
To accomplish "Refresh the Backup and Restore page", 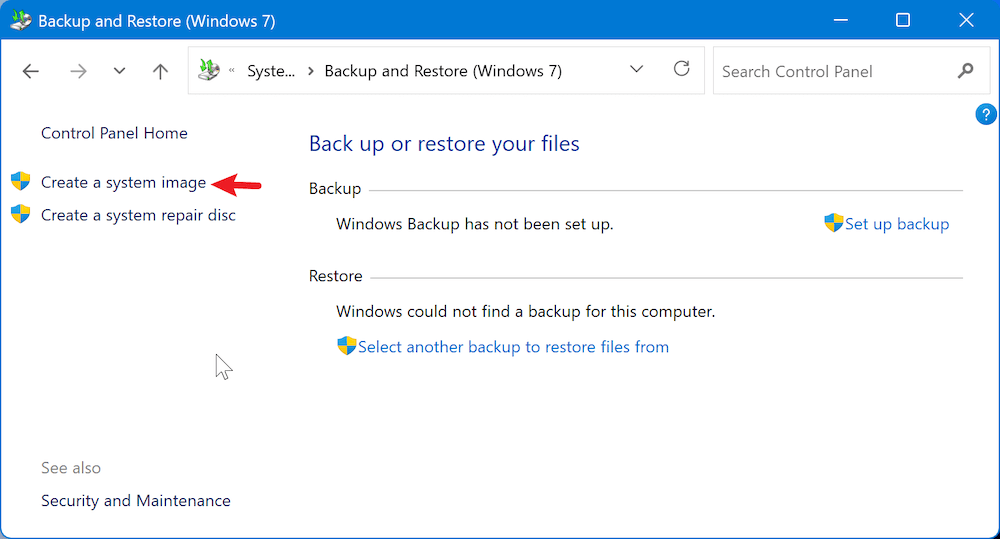I will (682, 69).
